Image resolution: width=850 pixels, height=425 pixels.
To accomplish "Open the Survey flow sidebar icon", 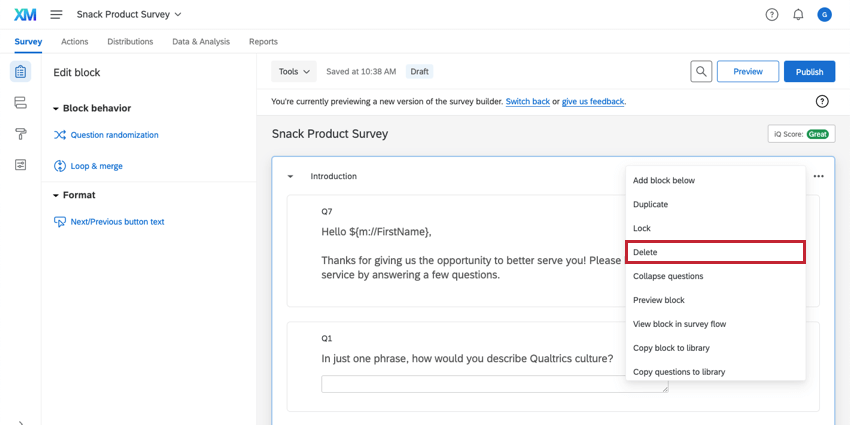I will (20, 103).
